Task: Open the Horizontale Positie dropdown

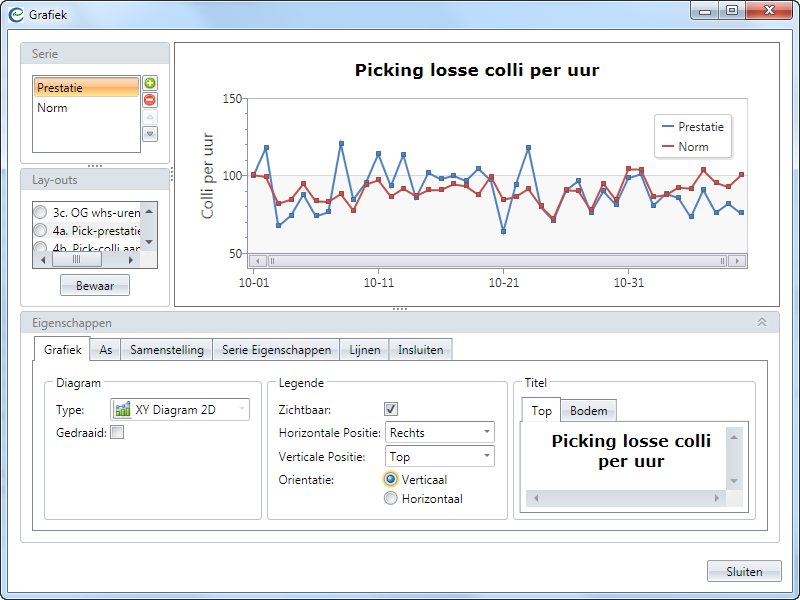Action: [440, 432]
